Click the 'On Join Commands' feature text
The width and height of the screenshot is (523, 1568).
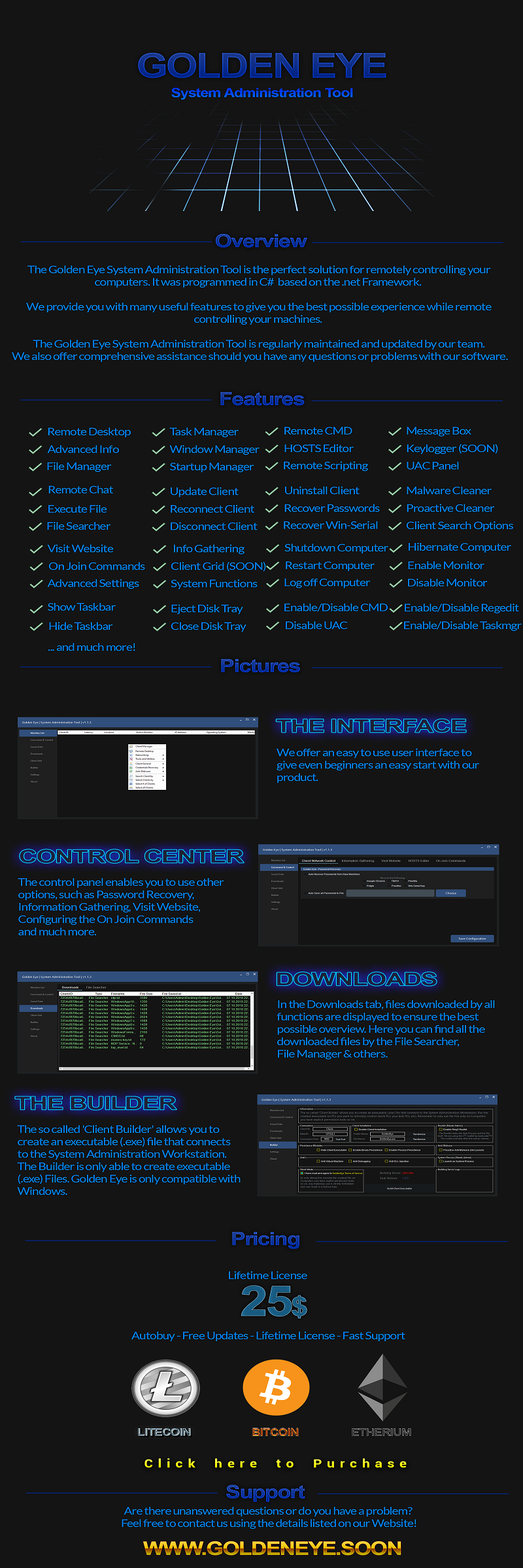pos(97,566)
